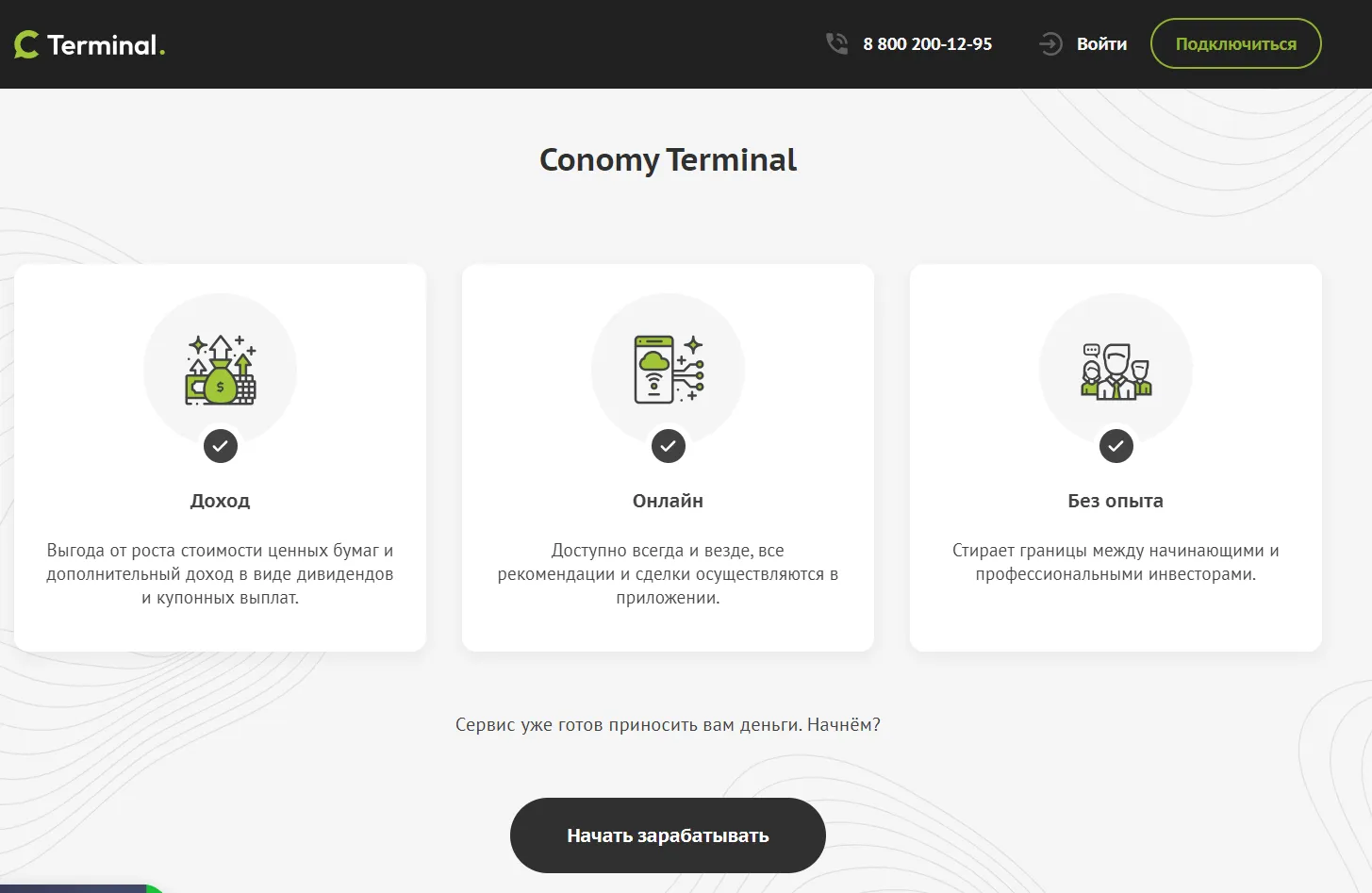Image resolution: width=1372 pixels, height=893 pixels.
Task: Click the Terminal brand name text
Action: point(106,45)
